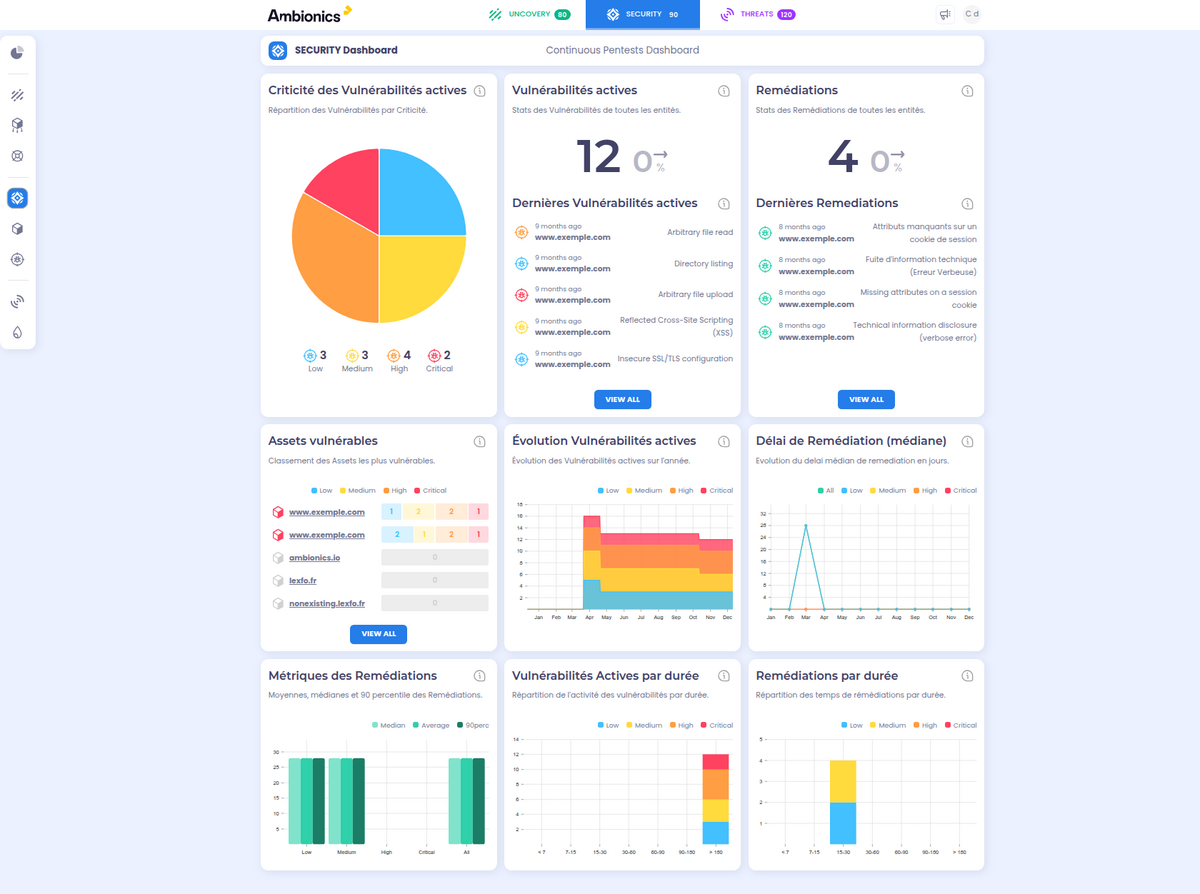
Task: Click VIEW ALL under Dernières Vulnérabilités actives
Action: coord(622,399)
